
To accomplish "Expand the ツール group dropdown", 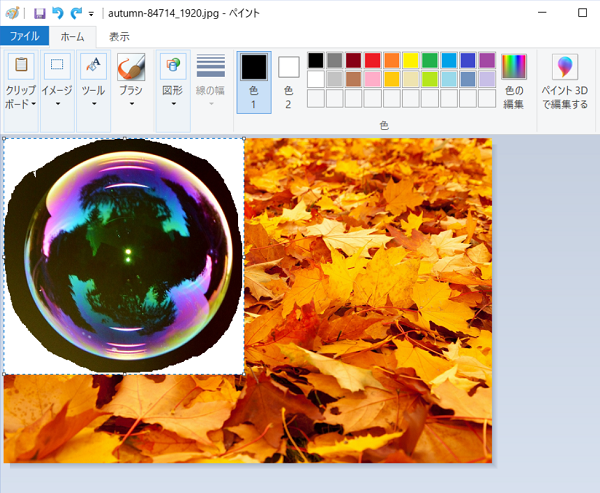I will point(94,103).
